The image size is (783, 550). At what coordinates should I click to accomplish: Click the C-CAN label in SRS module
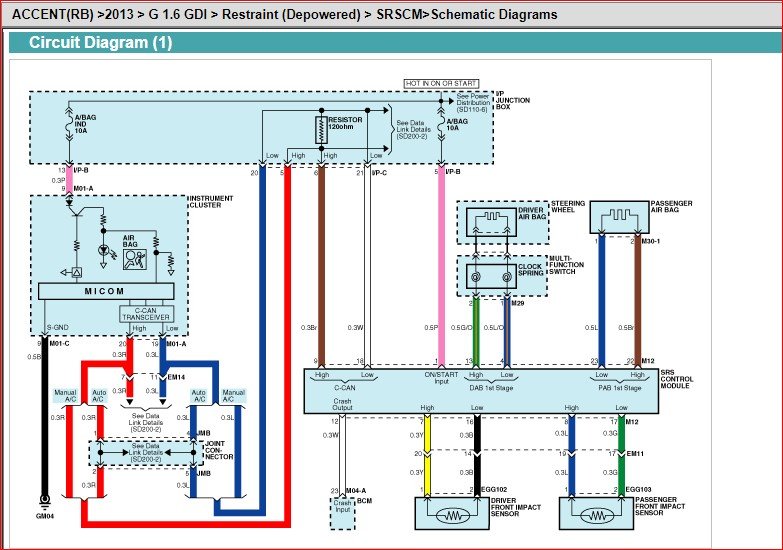(x=345, y=388)
